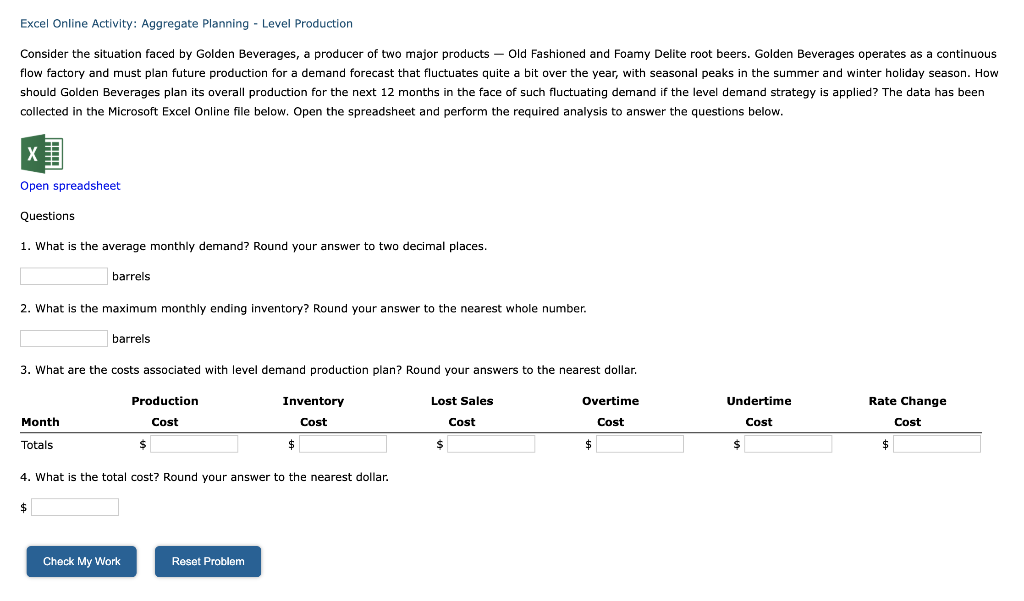Click the "Open spreadsheet" hyperlink
Viewport: 1024px width, 601px height.
tap(70, 186)
